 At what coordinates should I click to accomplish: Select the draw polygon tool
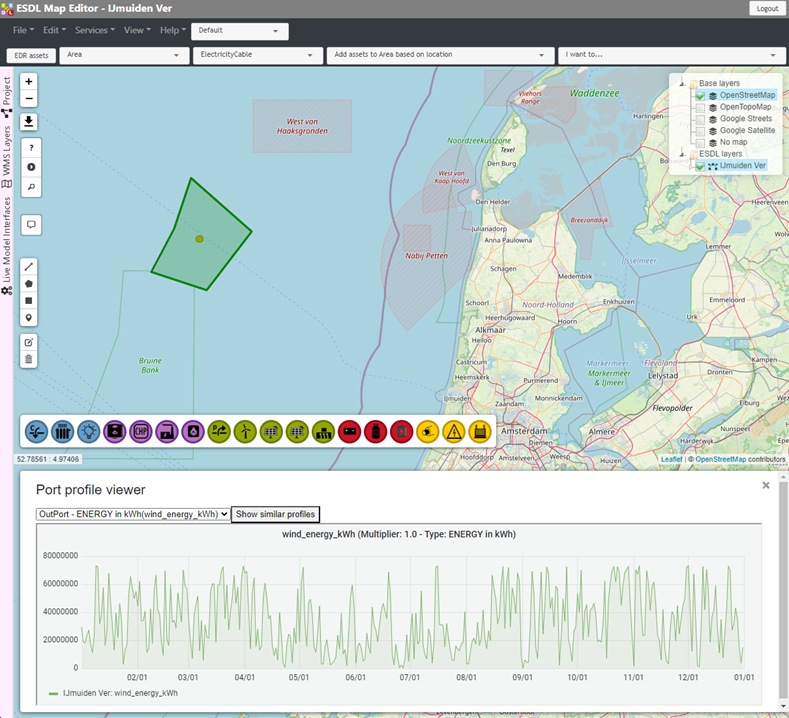pos(29,283)
